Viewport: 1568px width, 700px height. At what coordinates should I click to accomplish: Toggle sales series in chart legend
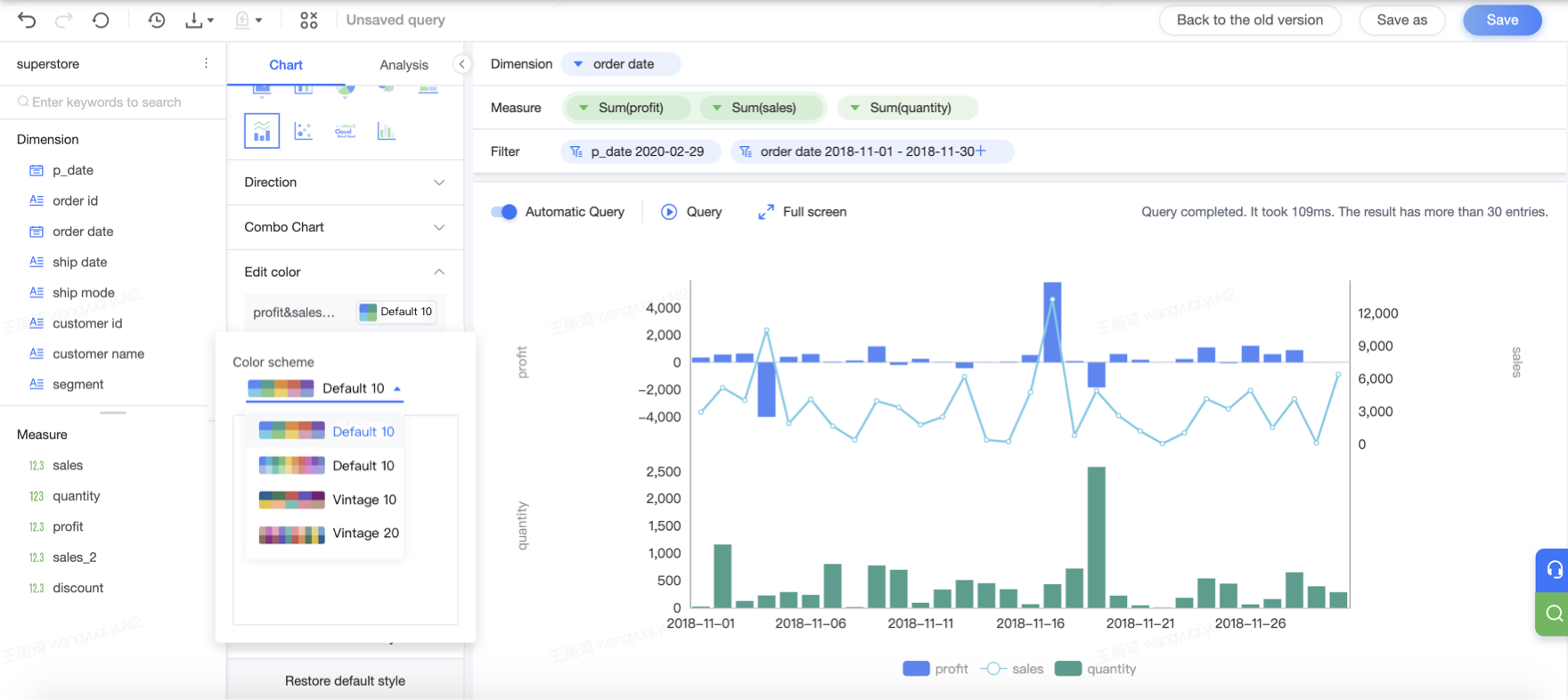point(1012,669)
